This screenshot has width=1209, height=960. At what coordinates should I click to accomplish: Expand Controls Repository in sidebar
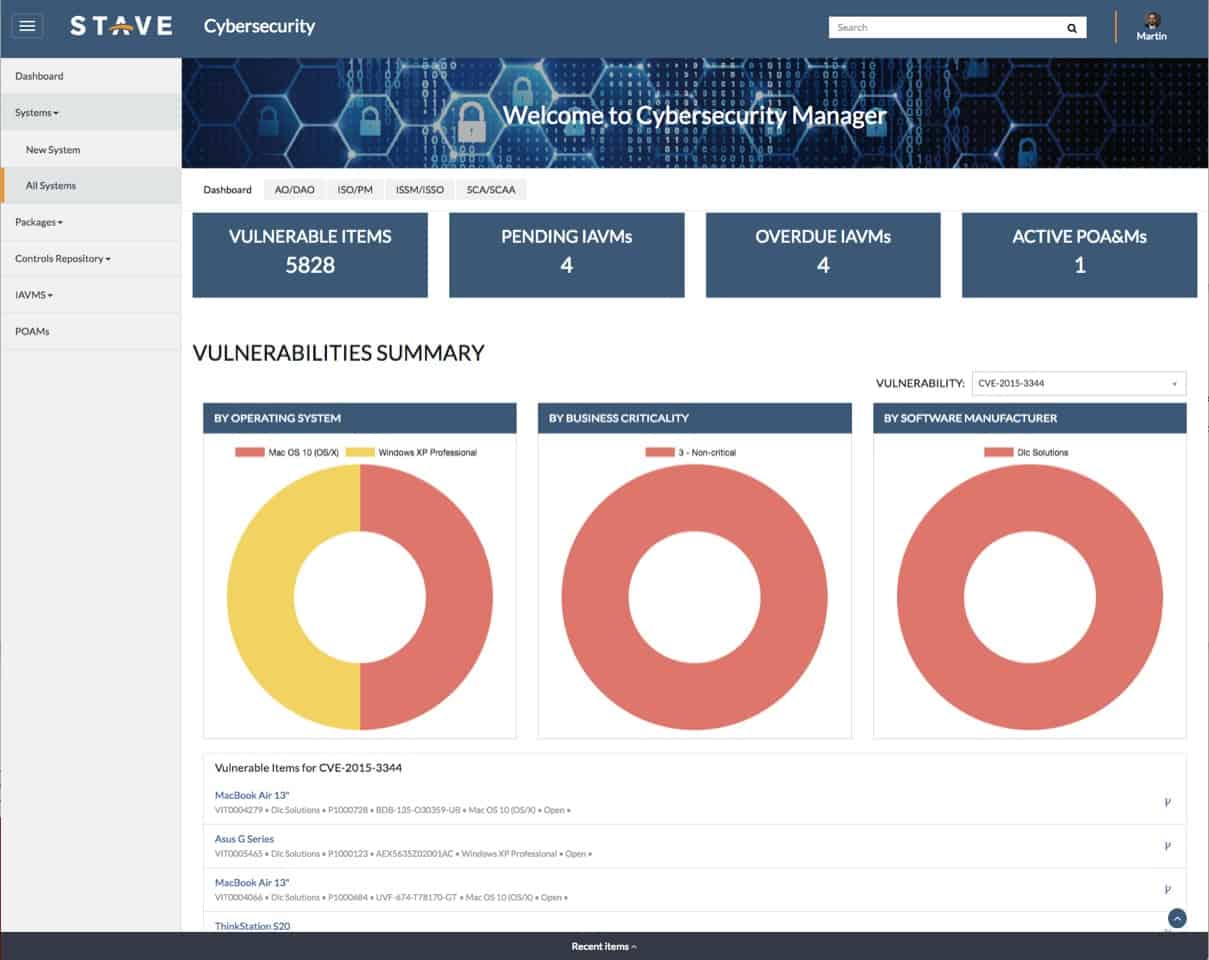pyautogui.click(x=60, y=258)
